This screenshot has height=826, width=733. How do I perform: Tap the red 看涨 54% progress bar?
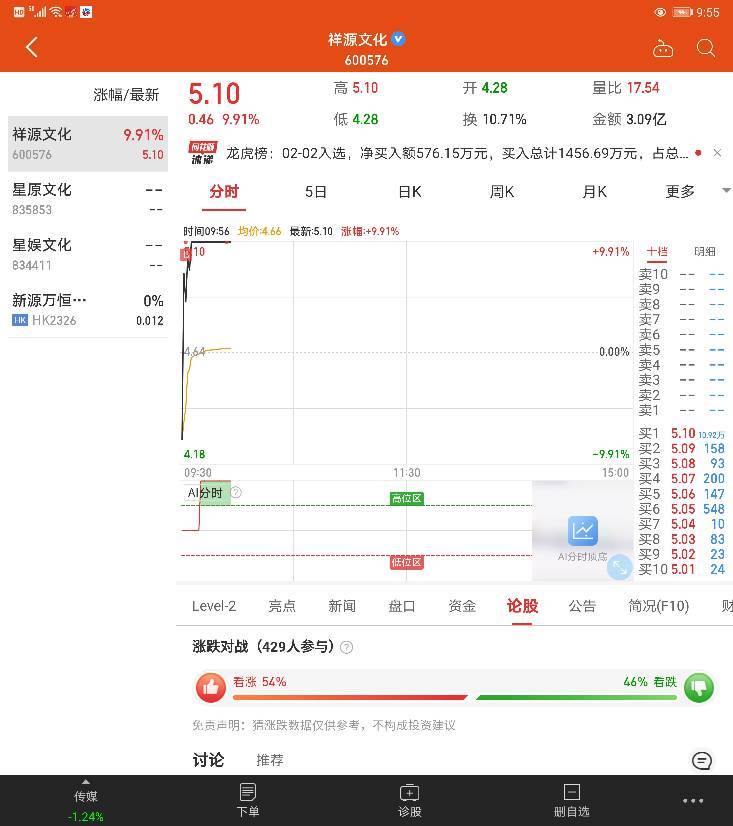(x=350, y=697)
